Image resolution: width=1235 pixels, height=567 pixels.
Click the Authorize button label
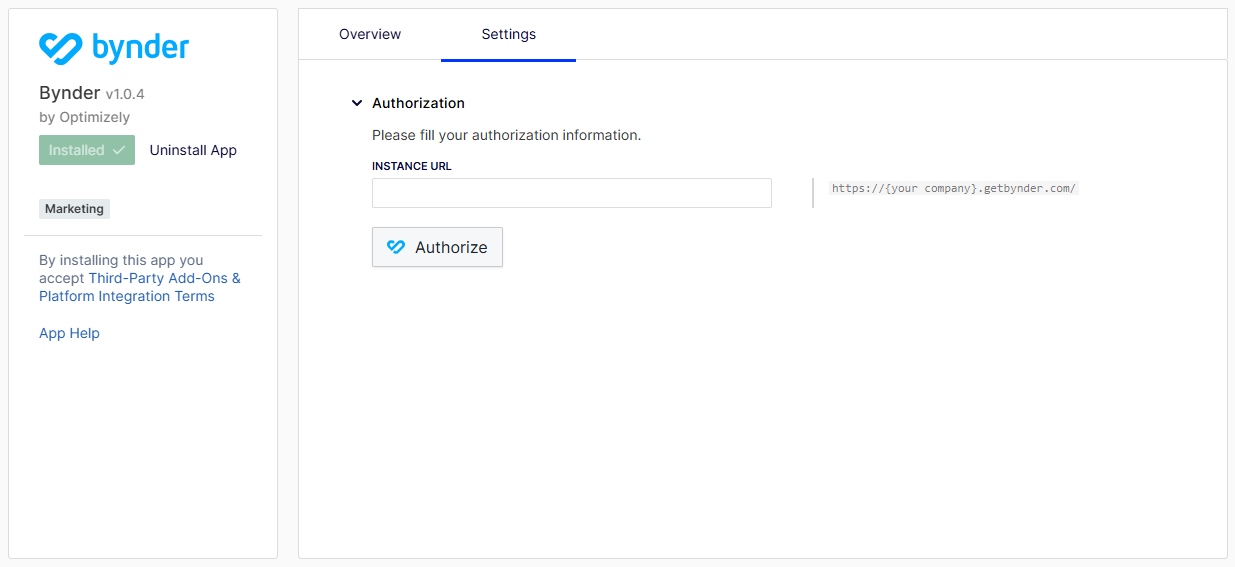(x=451, y=247)
